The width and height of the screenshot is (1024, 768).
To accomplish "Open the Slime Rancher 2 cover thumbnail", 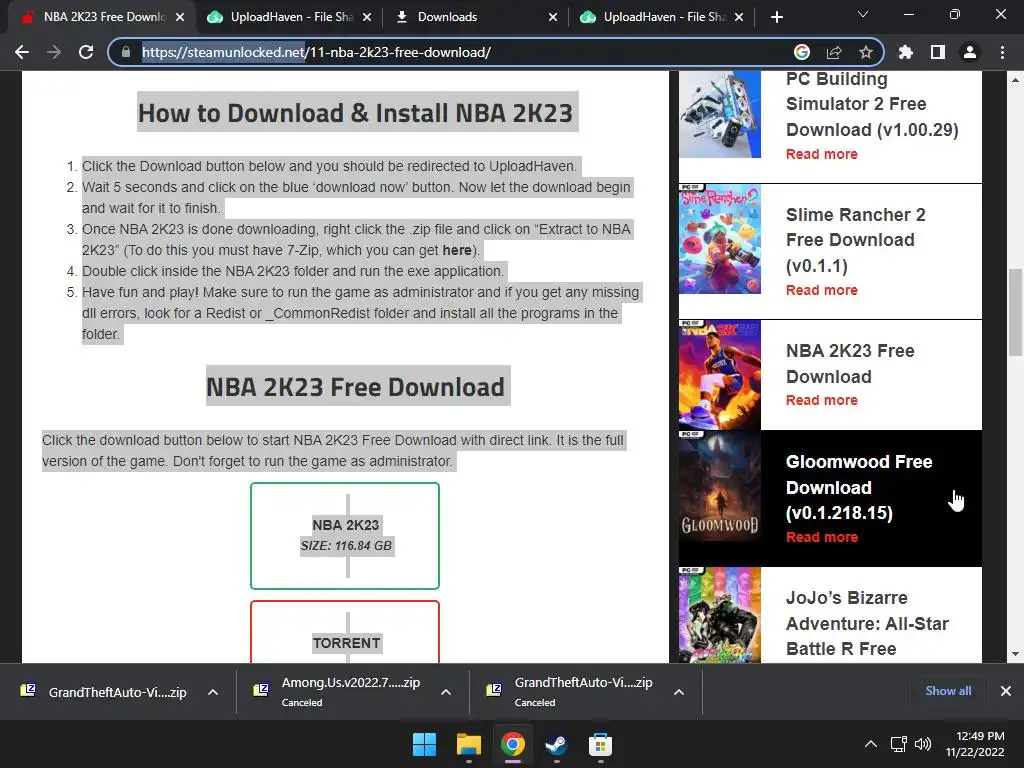I will (x=720, y=239).
